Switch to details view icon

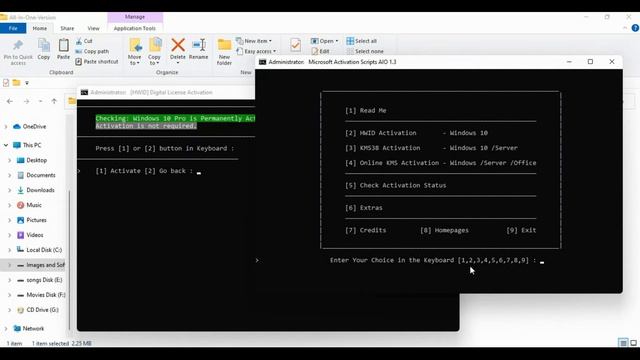623,343
